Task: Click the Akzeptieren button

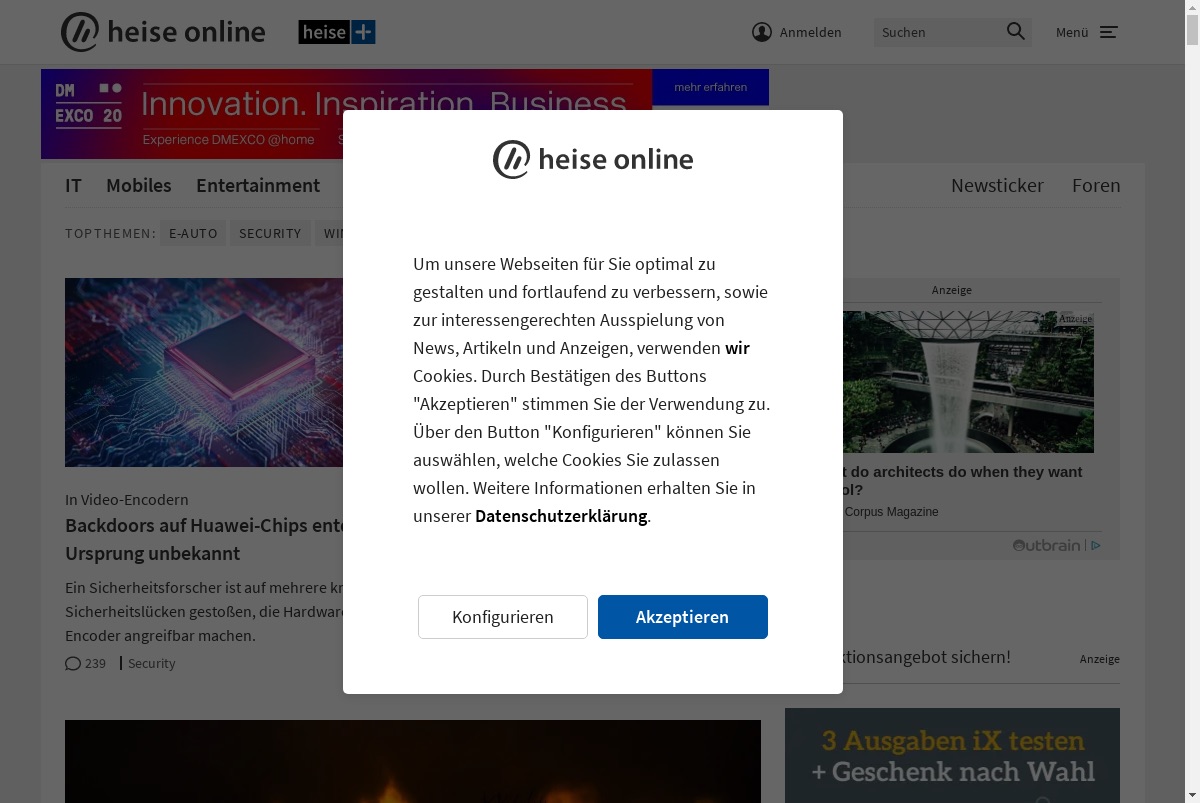Action: (683, 617)
